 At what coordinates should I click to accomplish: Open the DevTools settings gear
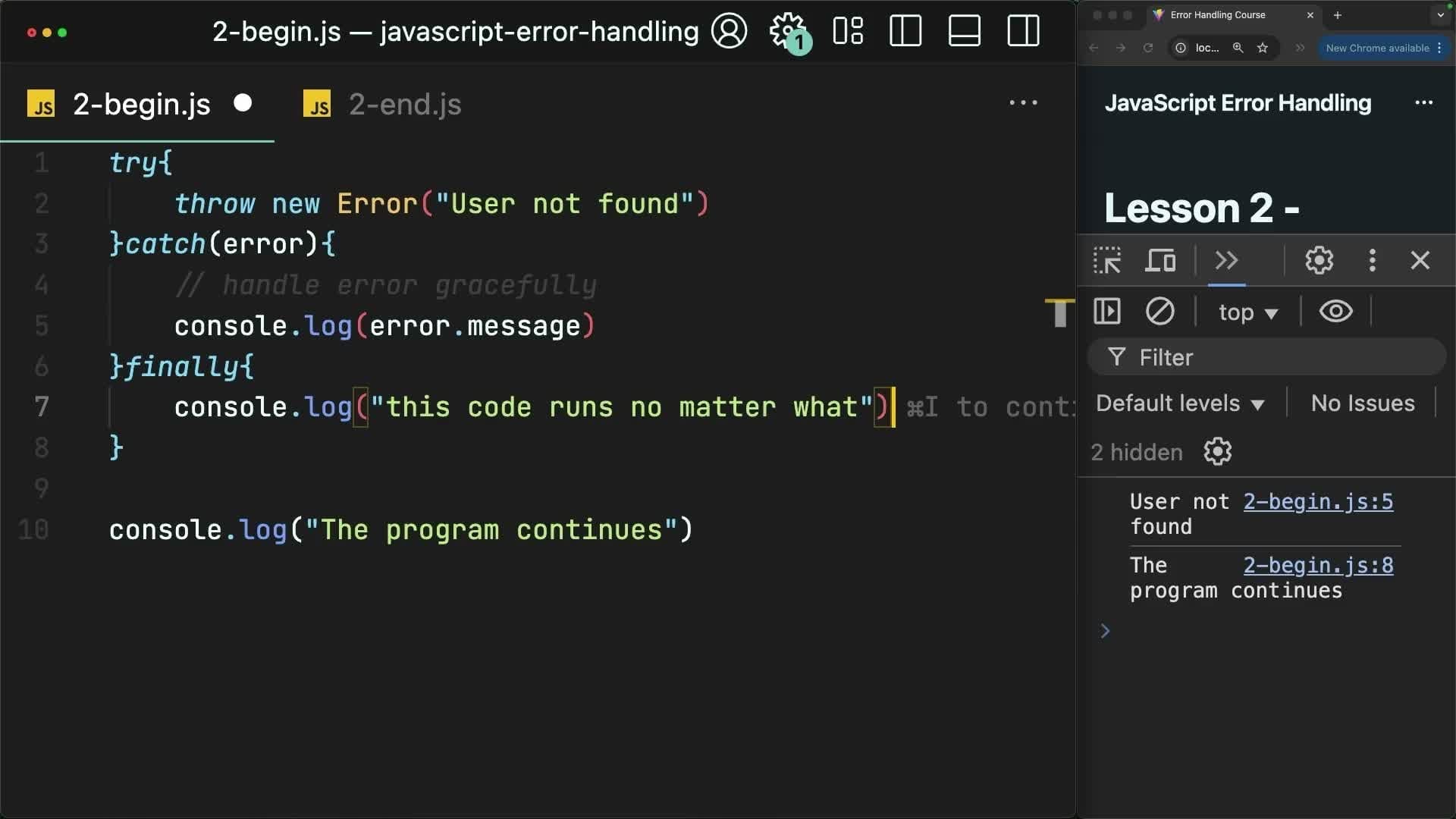1319,261
